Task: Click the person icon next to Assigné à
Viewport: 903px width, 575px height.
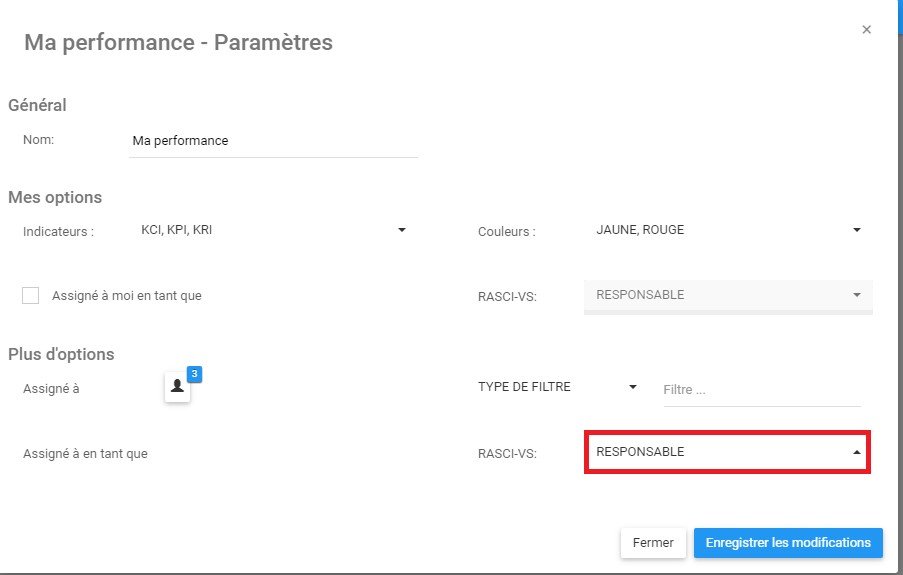Action: click(177, 387)
